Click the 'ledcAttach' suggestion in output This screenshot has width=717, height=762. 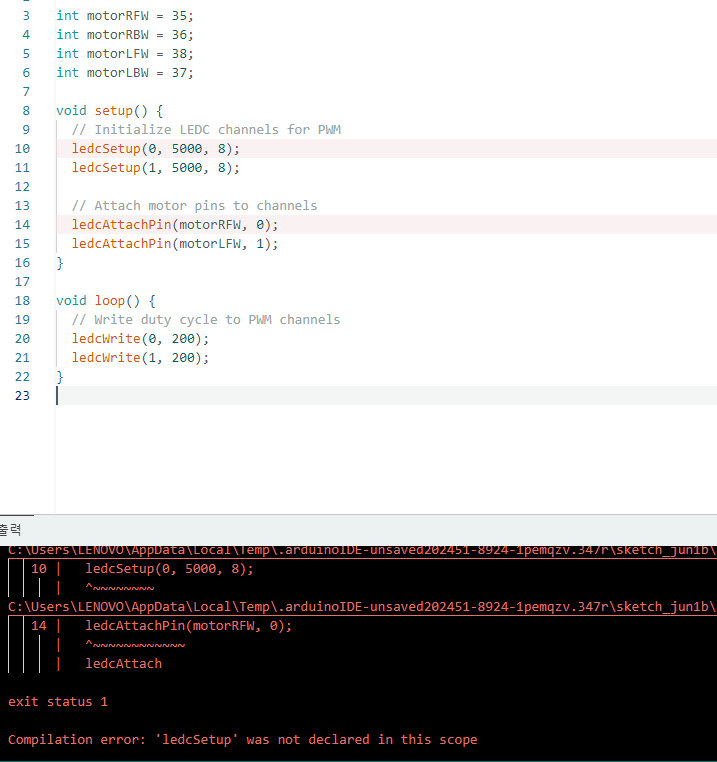point(123,664)
